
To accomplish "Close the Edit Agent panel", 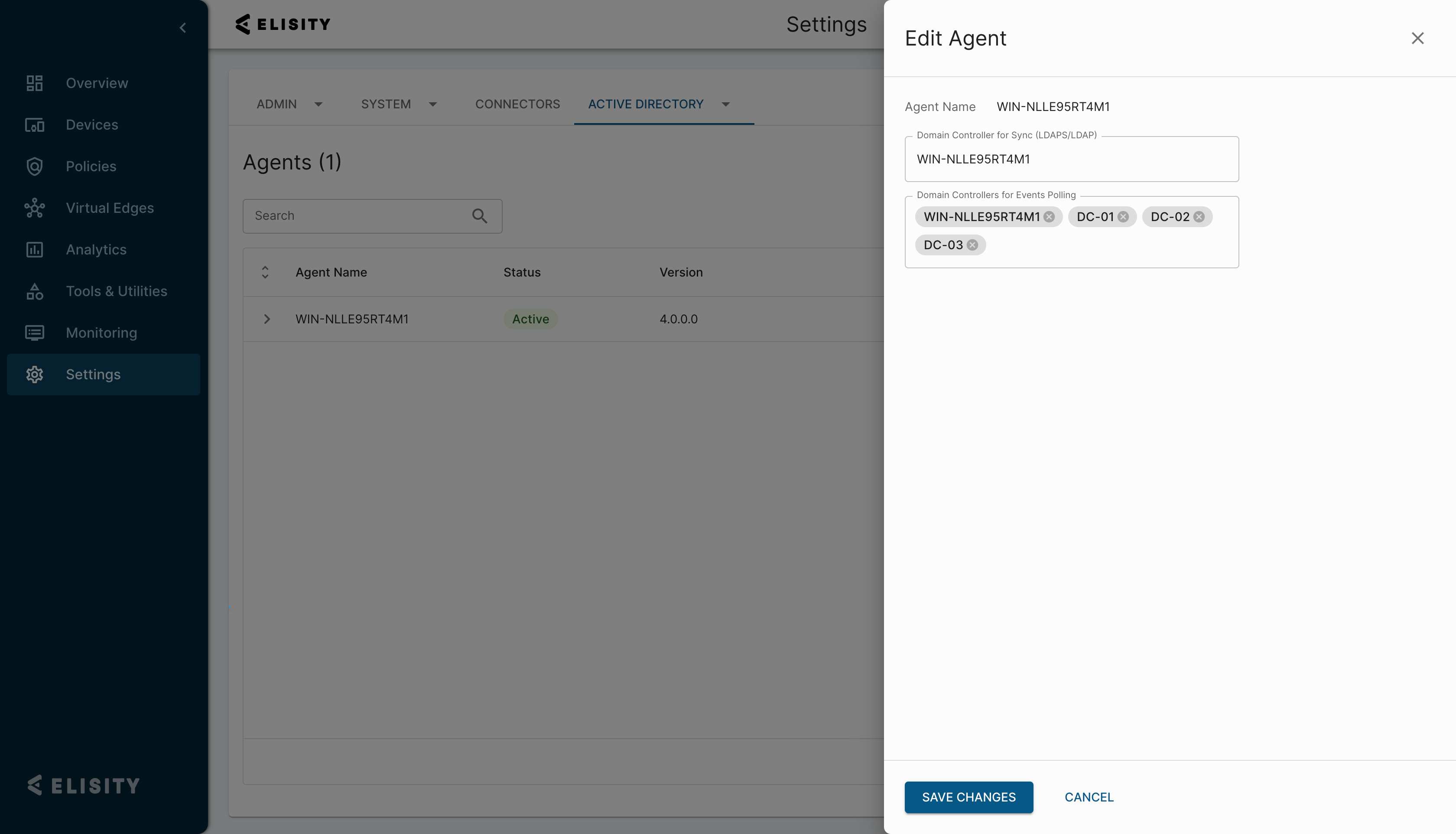I will pyautogui.click(x=1417, y=39).
